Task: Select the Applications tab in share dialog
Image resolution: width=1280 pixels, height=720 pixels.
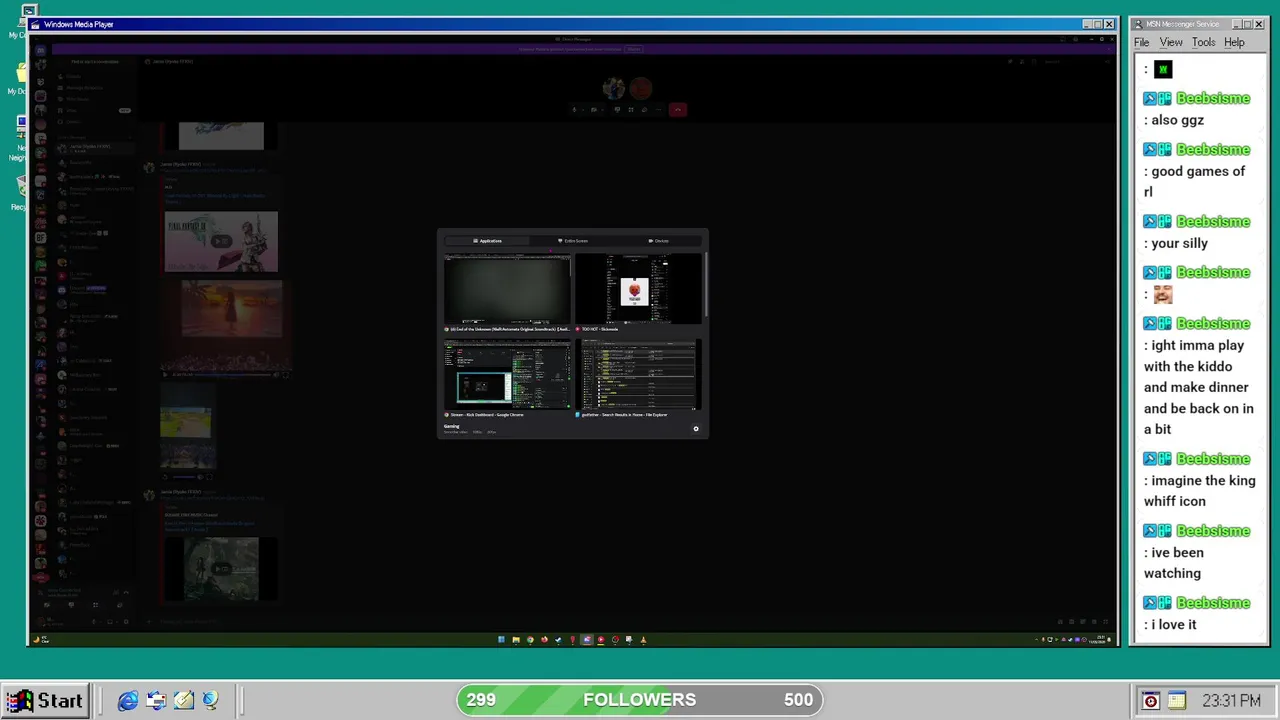Action: 487,241
